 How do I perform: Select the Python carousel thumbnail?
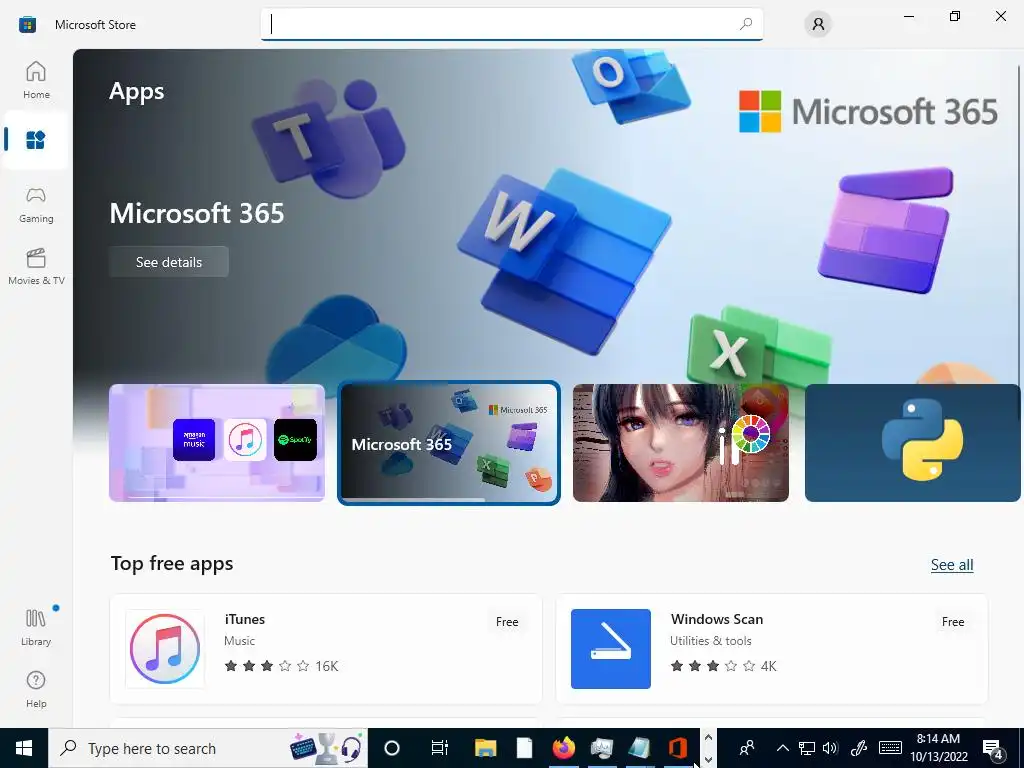click(912, 443)
